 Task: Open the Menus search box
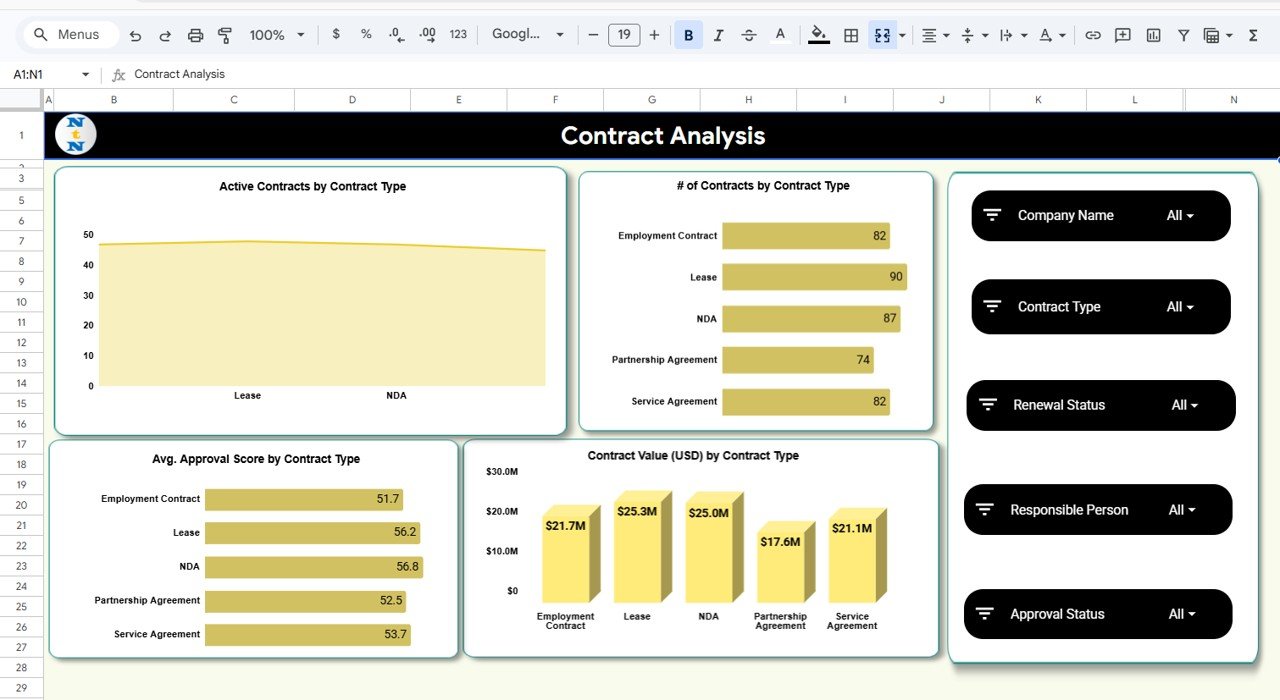click(x=68, y=33)
